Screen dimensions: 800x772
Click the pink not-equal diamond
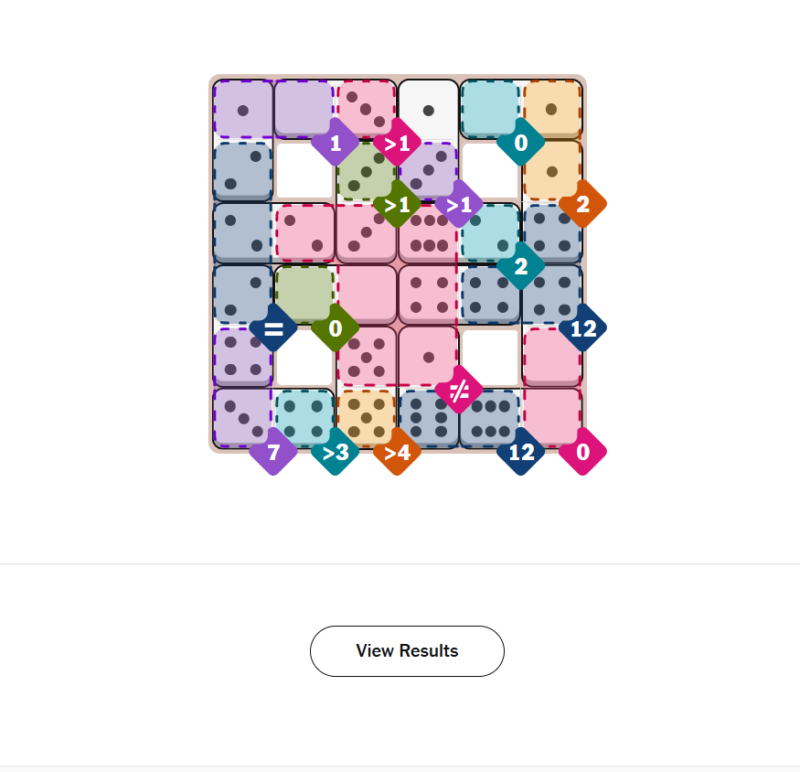459,389
